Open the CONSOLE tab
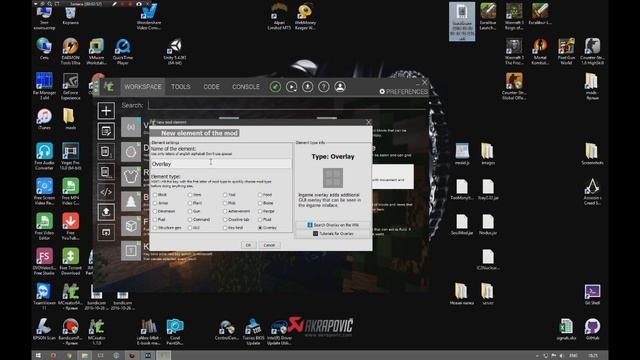This screenshot has height=360, width=640. coord(246,87)
